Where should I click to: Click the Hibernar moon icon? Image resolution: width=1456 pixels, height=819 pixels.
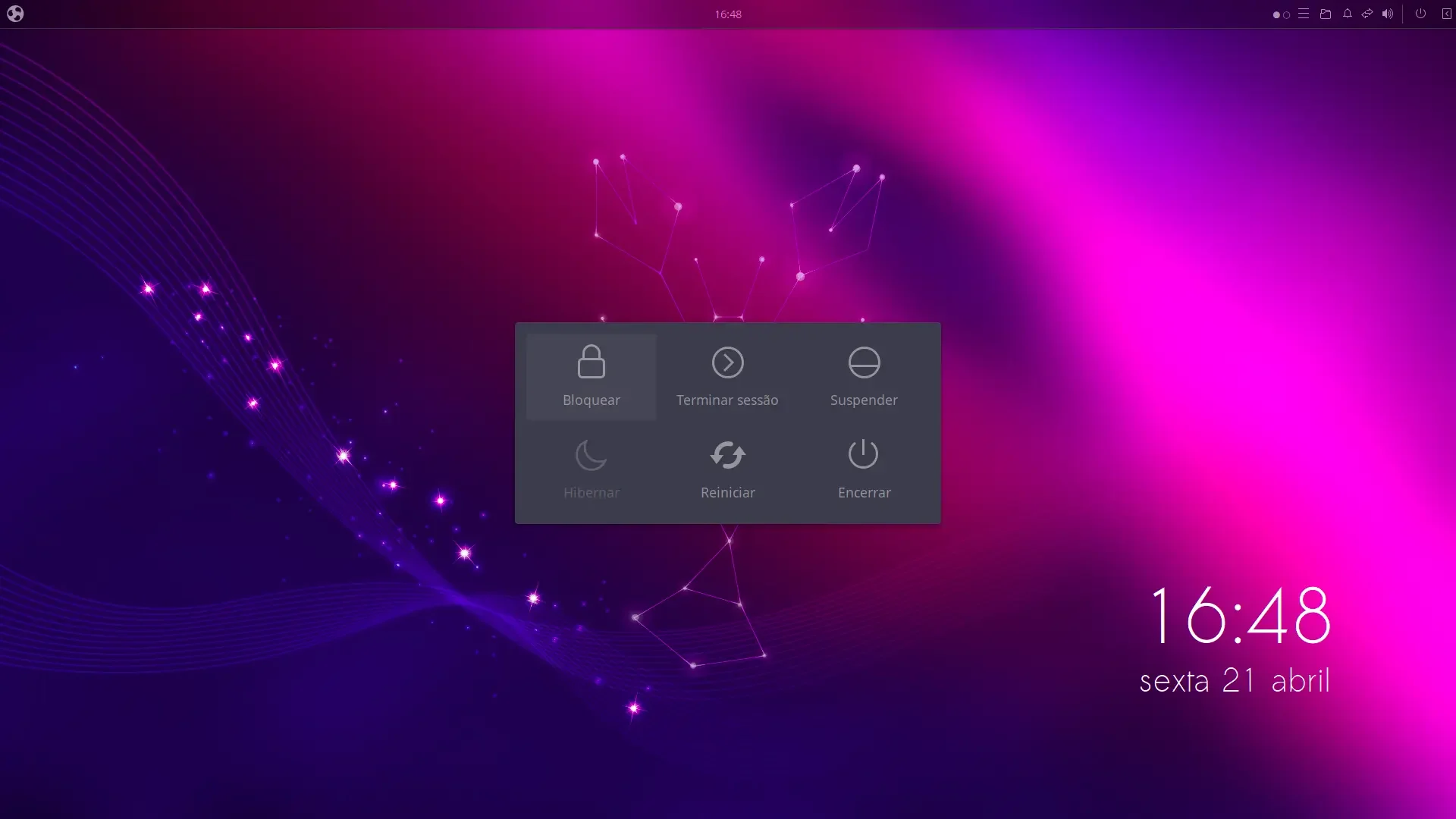(x=591, y=455)
